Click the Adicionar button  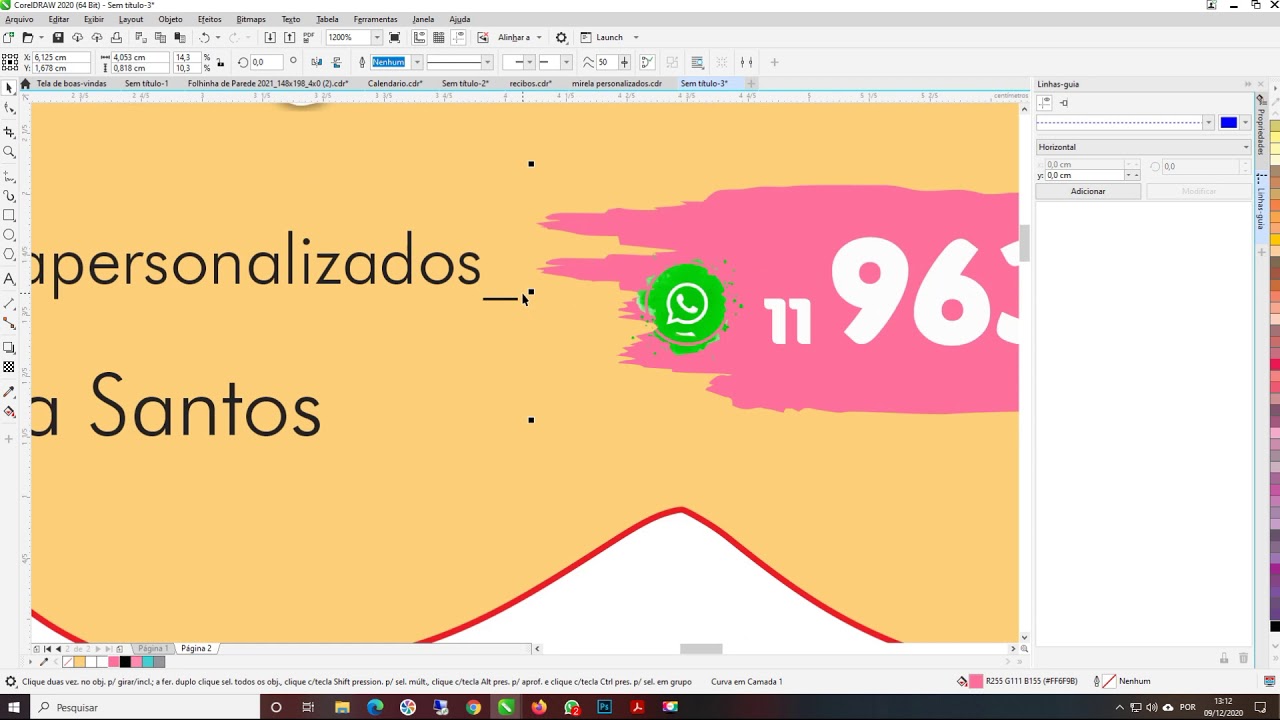click(x=1088, y=191)
